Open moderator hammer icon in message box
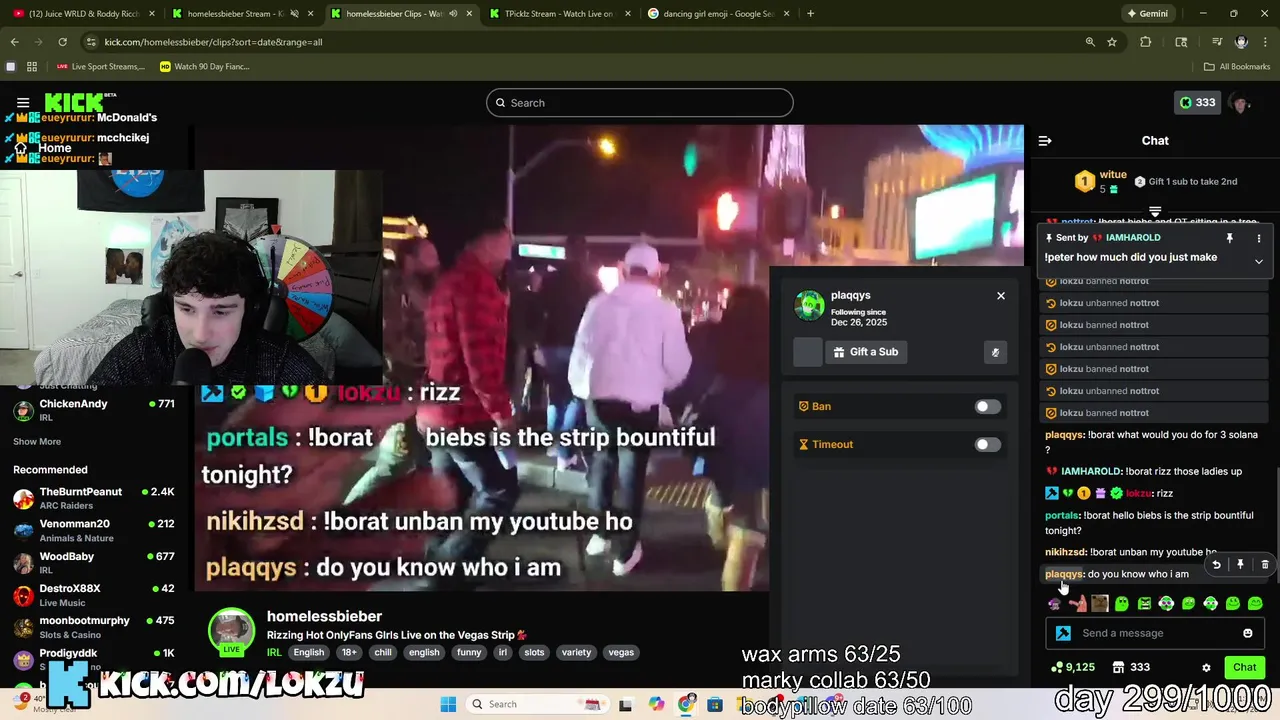1280x720 pixels. tap(1063, 633)
